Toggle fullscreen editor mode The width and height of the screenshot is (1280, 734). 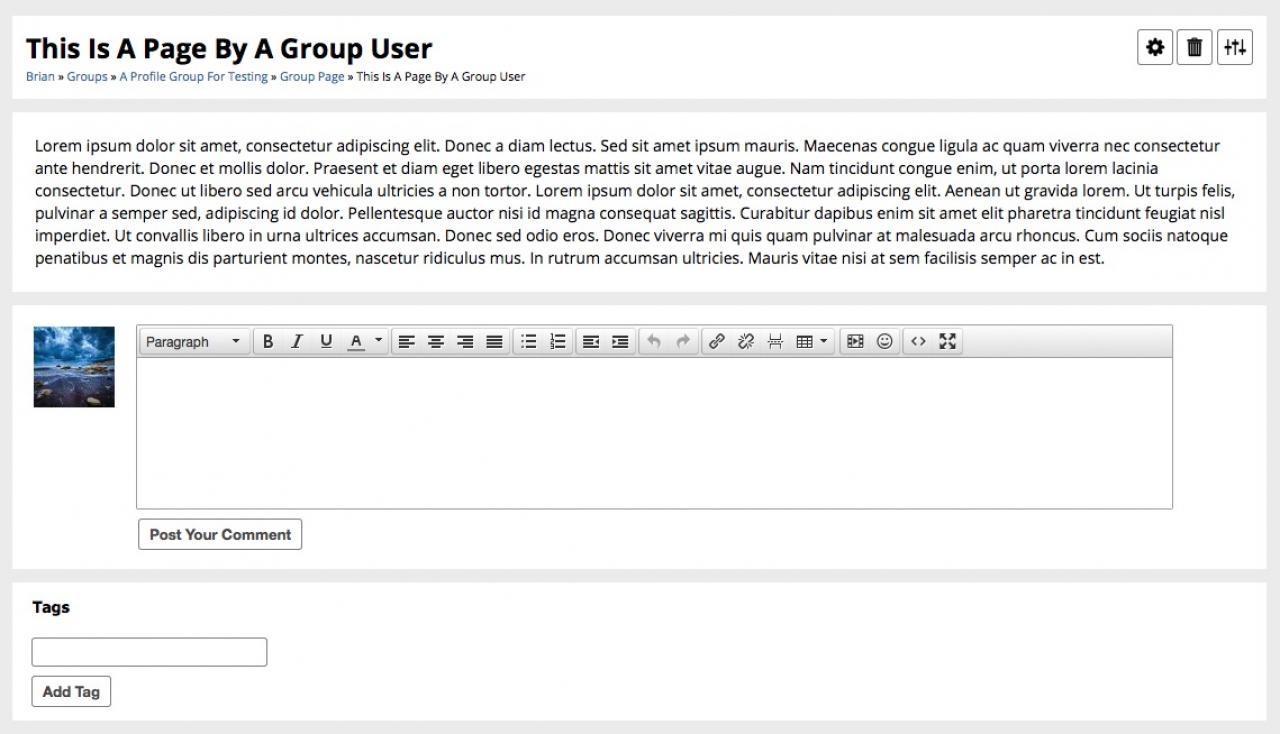(948, 342)
